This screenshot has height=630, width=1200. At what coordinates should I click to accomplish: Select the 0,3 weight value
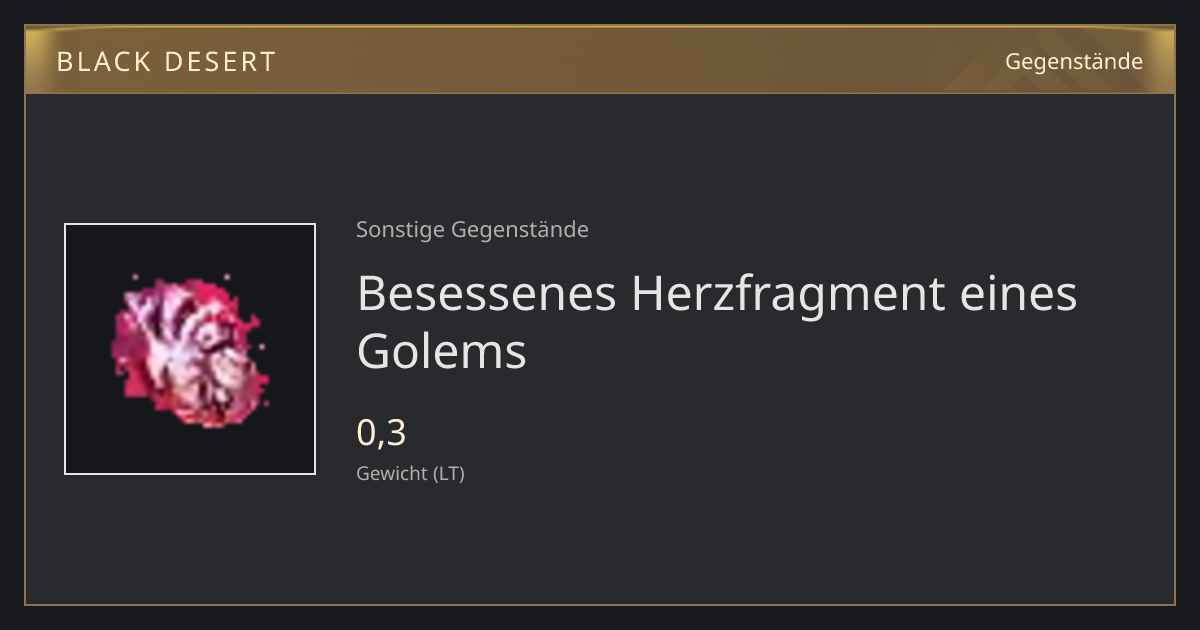tap(382, 432)
